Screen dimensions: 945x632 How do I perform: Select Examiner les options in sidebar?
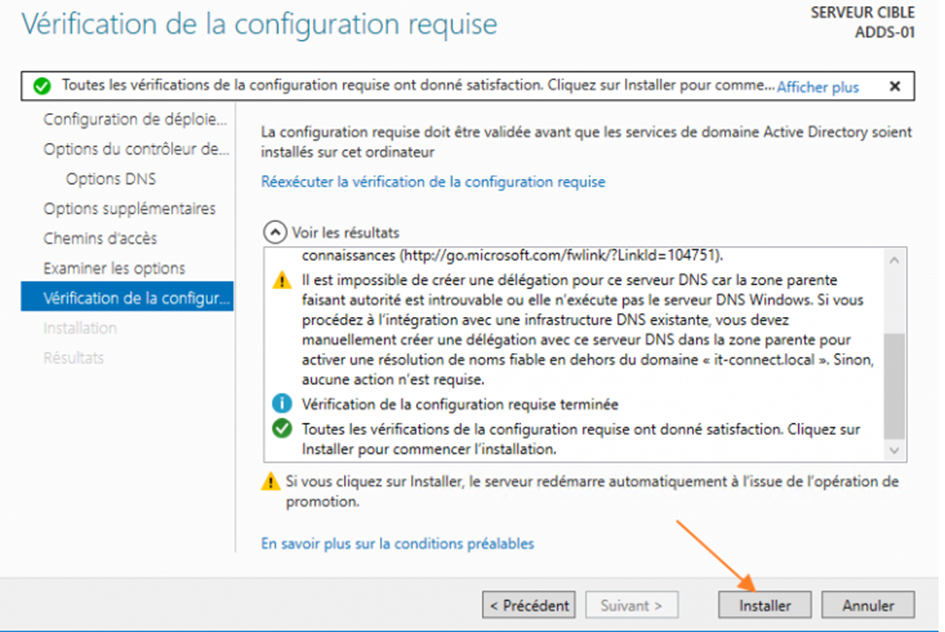pos(115,268)
